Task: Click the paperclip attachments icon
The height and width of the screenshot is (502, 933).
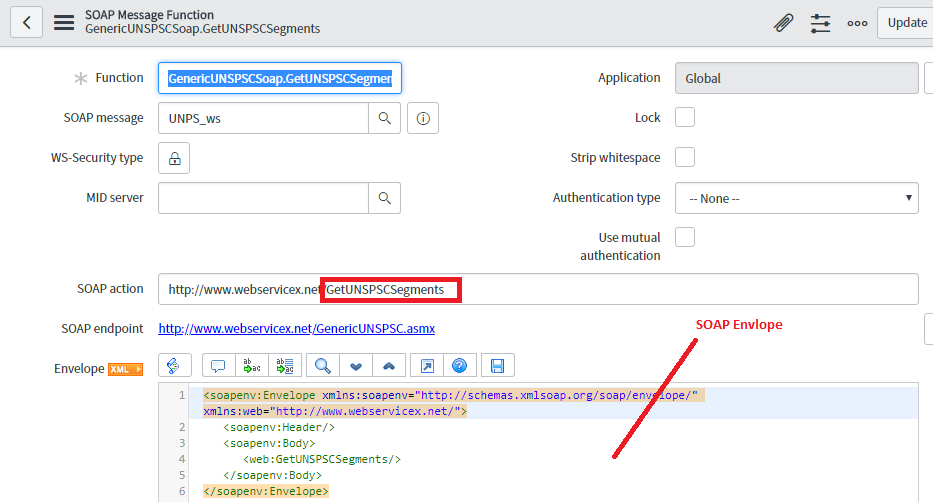Action: [783, 22]
